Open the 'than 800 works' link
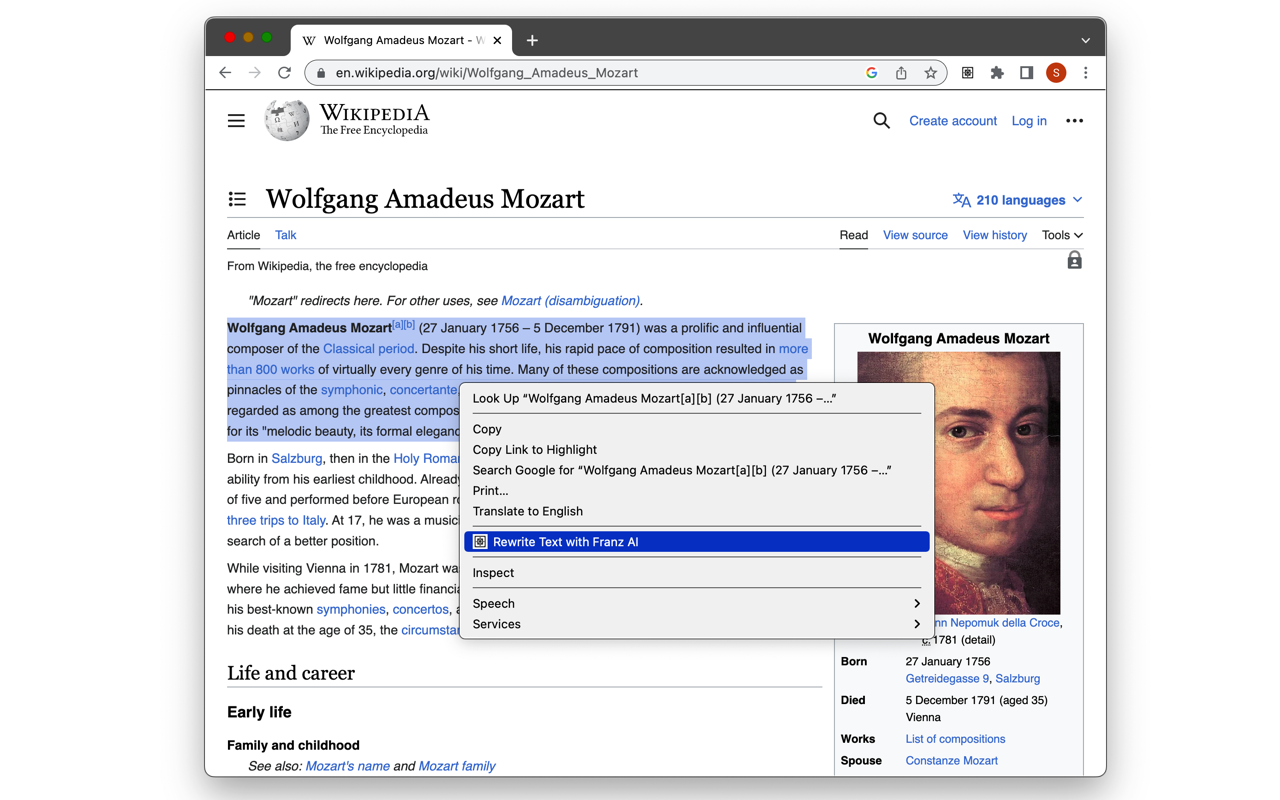1280x800 pixels. pyautogui.click(x=271, y=370)
